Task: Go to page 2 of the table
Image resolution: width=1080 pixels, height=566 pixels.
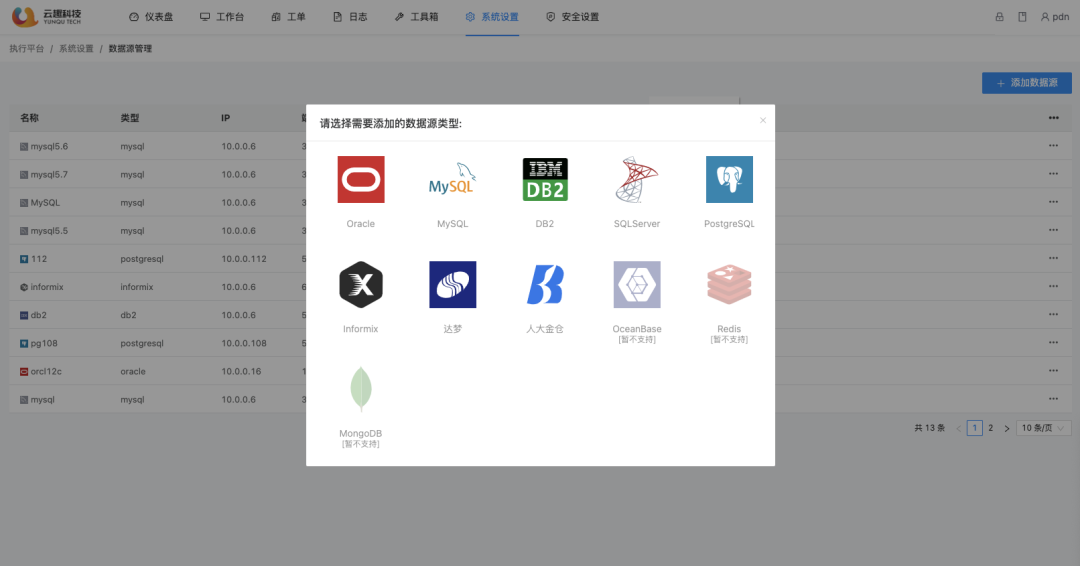Action: [x=990, y=428]
